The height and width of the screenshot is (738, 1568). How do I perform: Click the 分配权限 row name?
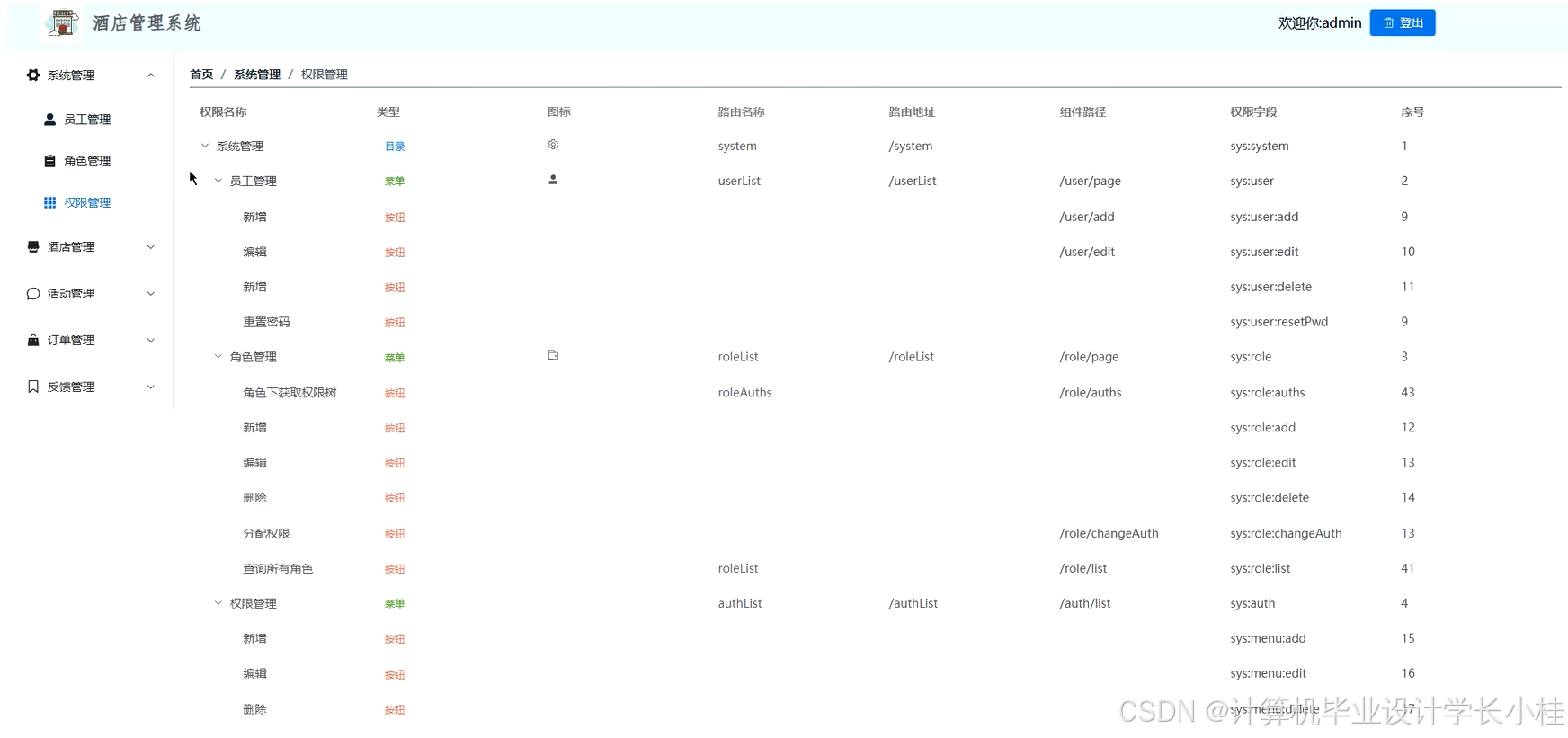tap(266, 534)
